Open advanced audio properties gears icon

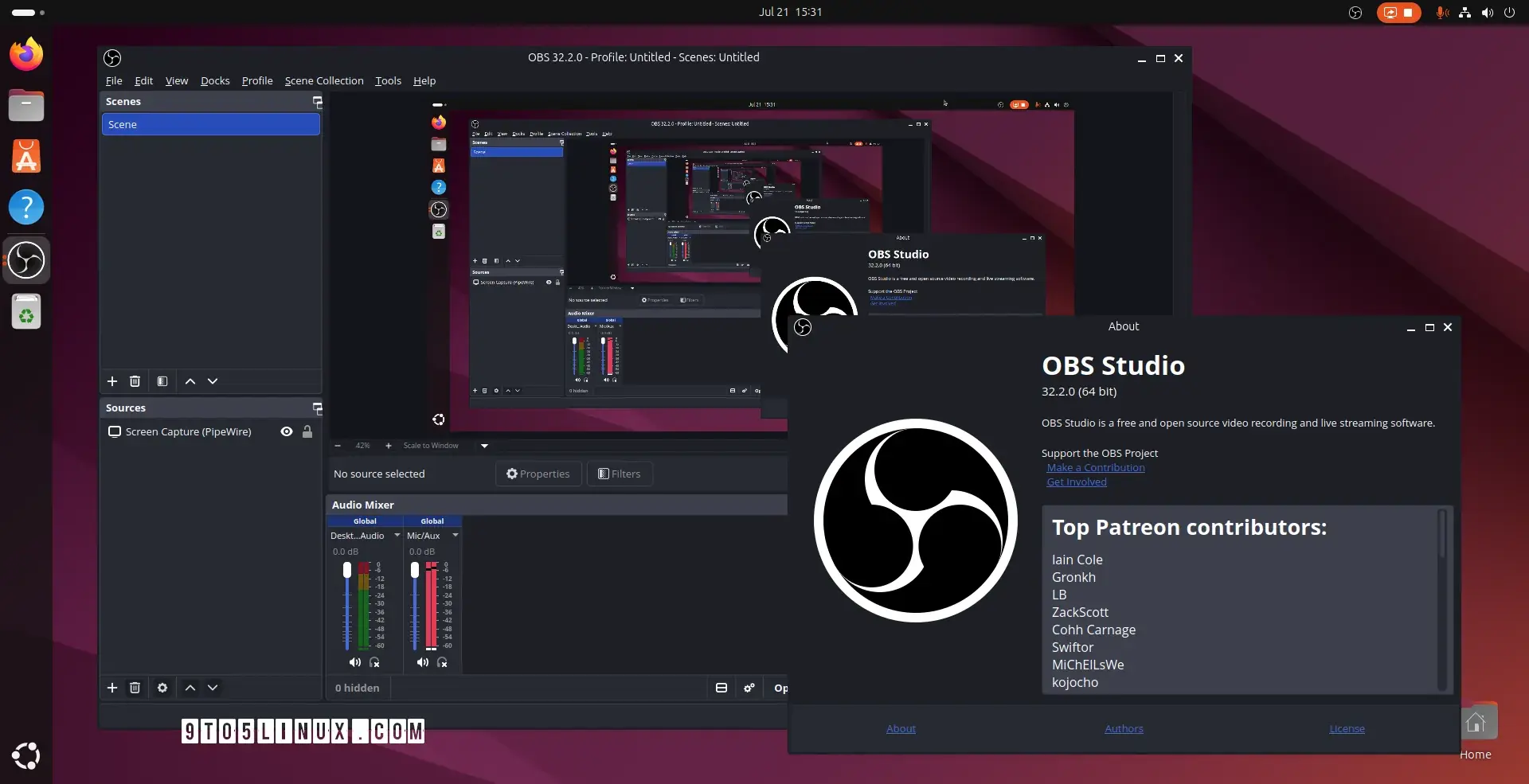tap(749, 688)
